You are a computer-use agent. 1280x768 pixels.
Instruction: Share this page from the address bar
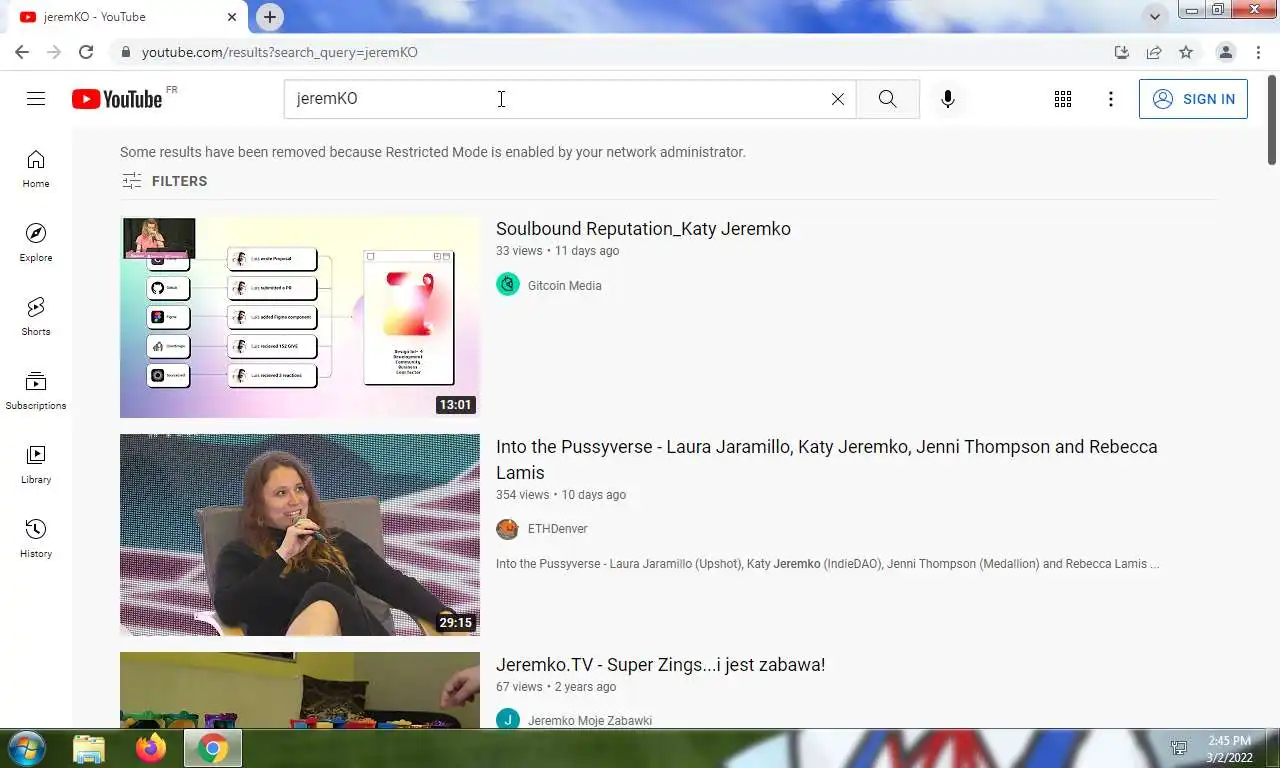pyautogui.click(x=1154, y=52)
